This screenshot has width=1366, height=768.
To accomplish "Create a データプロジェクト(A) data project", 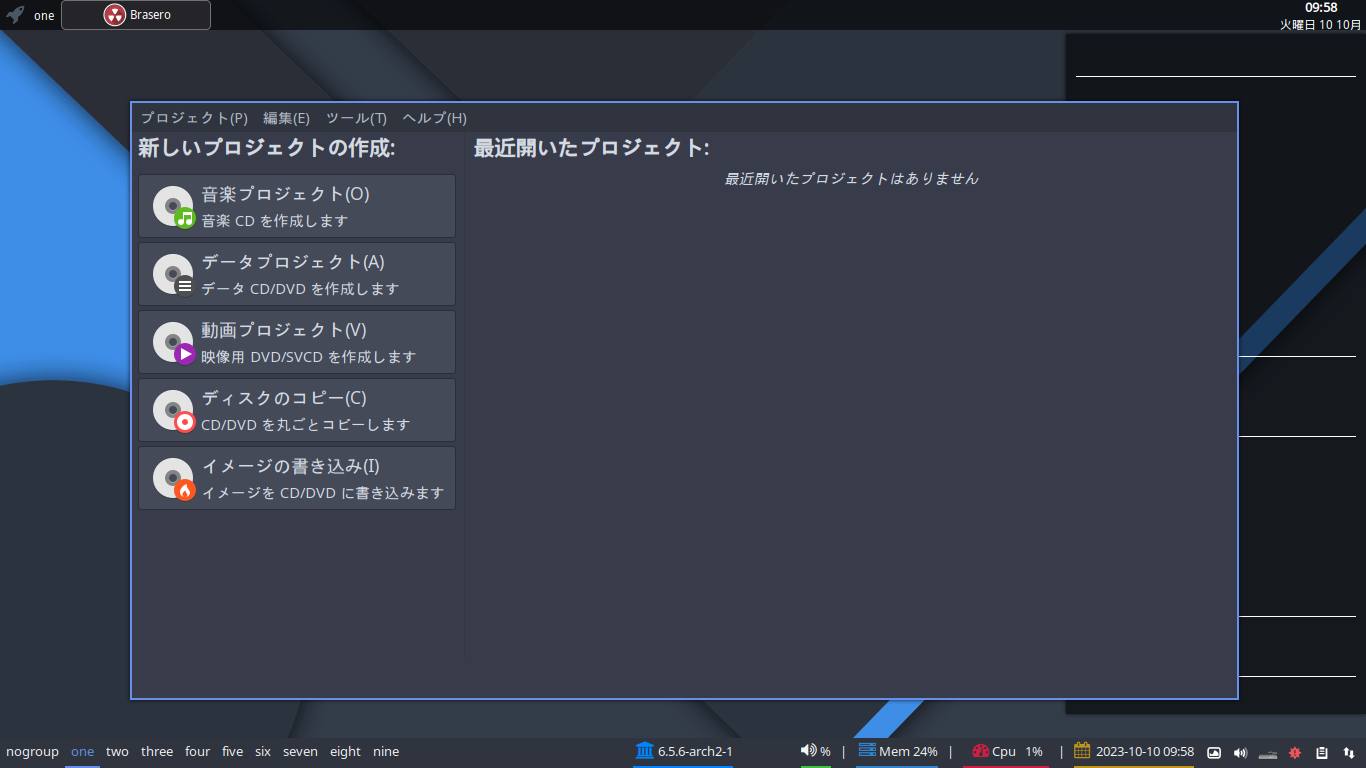I will (x=297, y=274).
